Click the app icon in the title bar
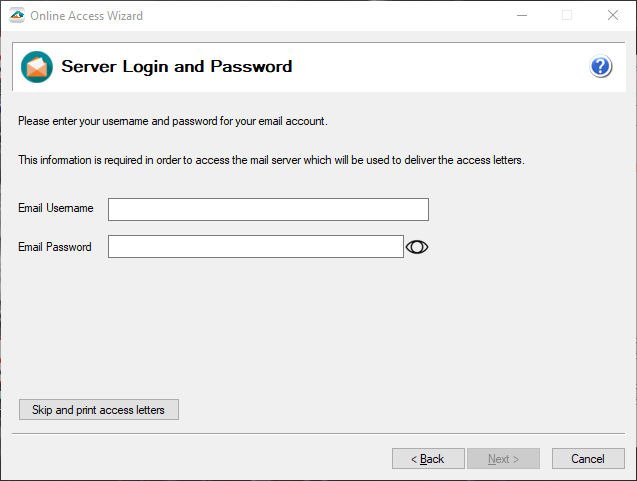This screenshot has height=481, width=637. 16,15
